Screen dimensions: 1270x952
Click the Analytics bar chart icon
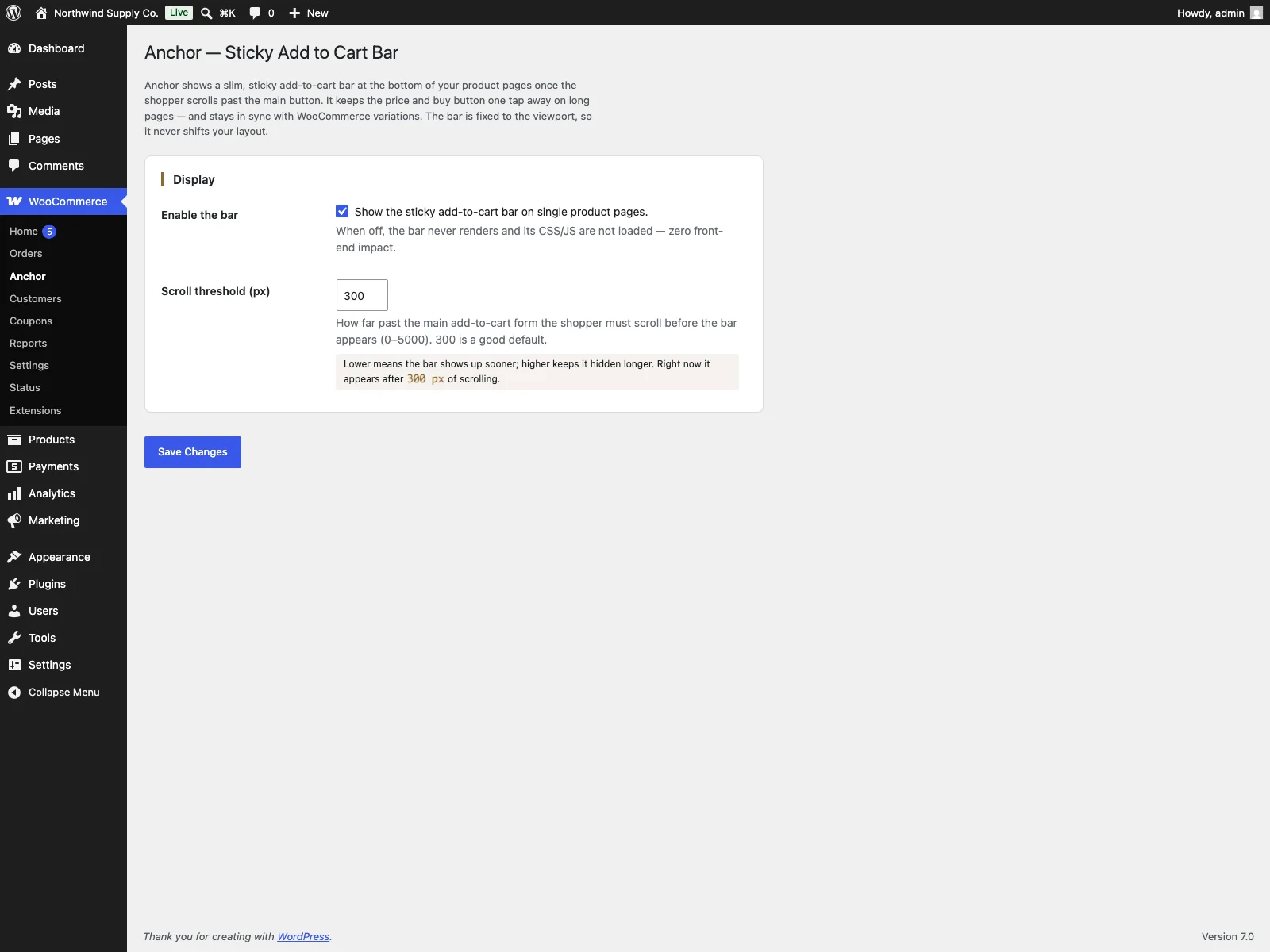click(x=14, y=493)
